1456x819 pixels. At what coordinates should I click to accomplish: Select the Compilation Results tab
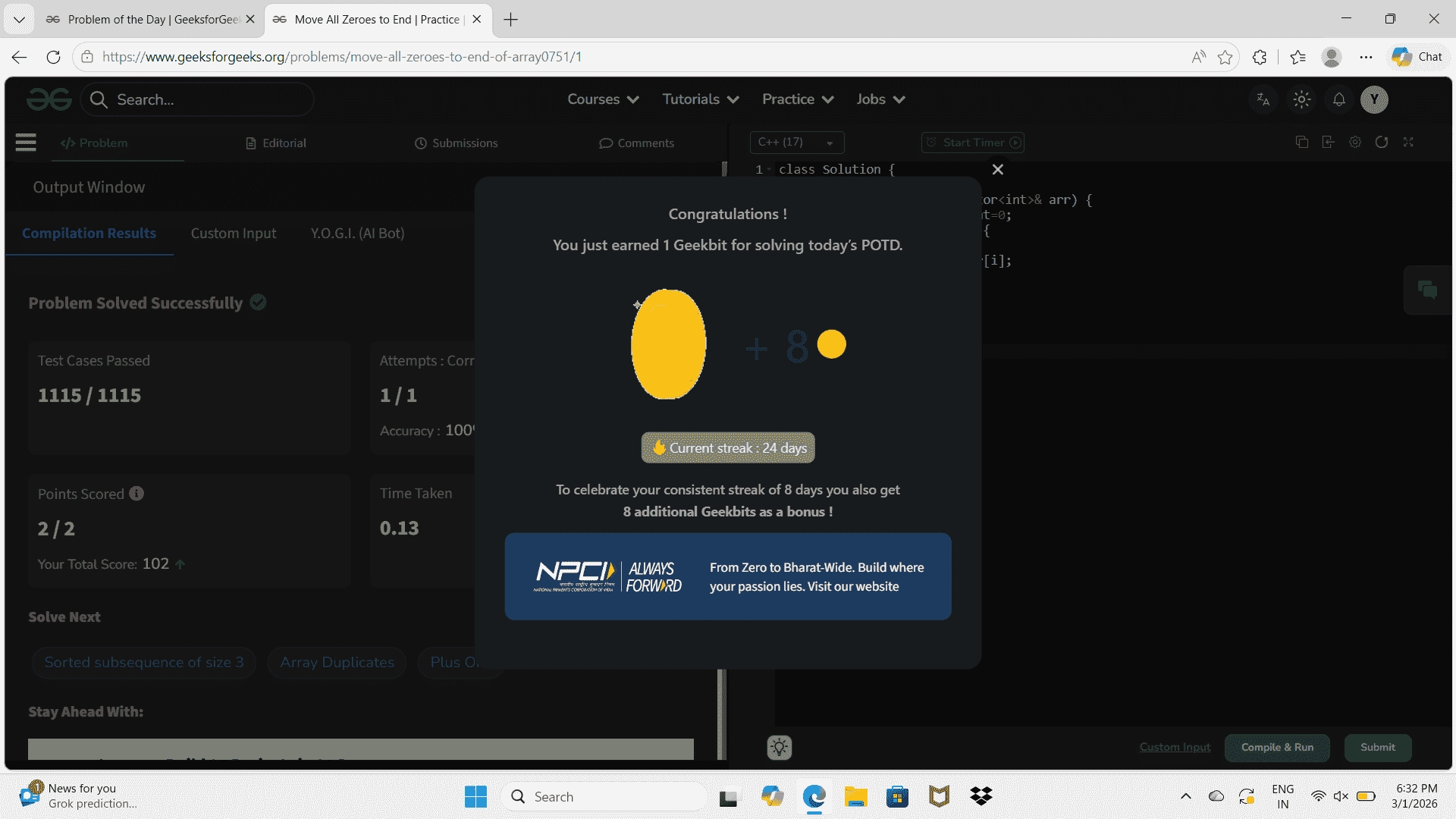click(x=89, y=234)
